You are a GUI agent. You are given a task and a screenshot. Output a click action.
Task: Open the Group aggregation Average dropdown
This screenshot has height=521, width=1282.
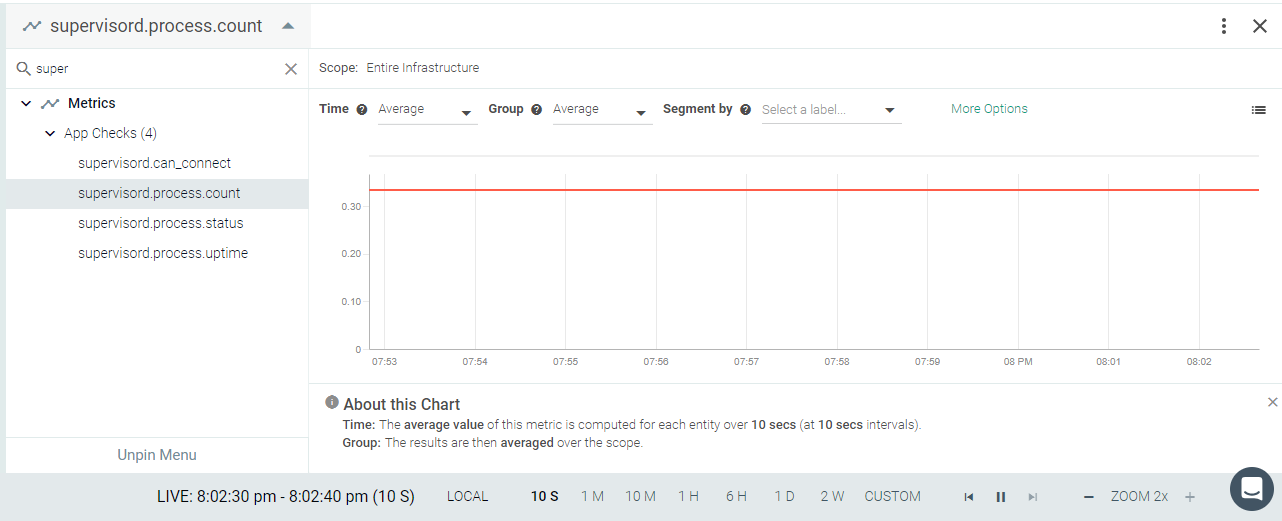coord(602,110)
